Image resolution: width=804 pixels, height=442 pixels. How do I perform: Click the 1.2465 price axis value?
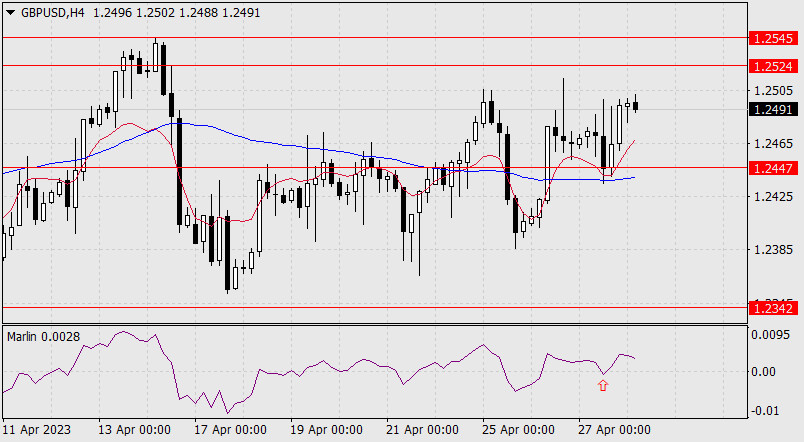(771, 145)
